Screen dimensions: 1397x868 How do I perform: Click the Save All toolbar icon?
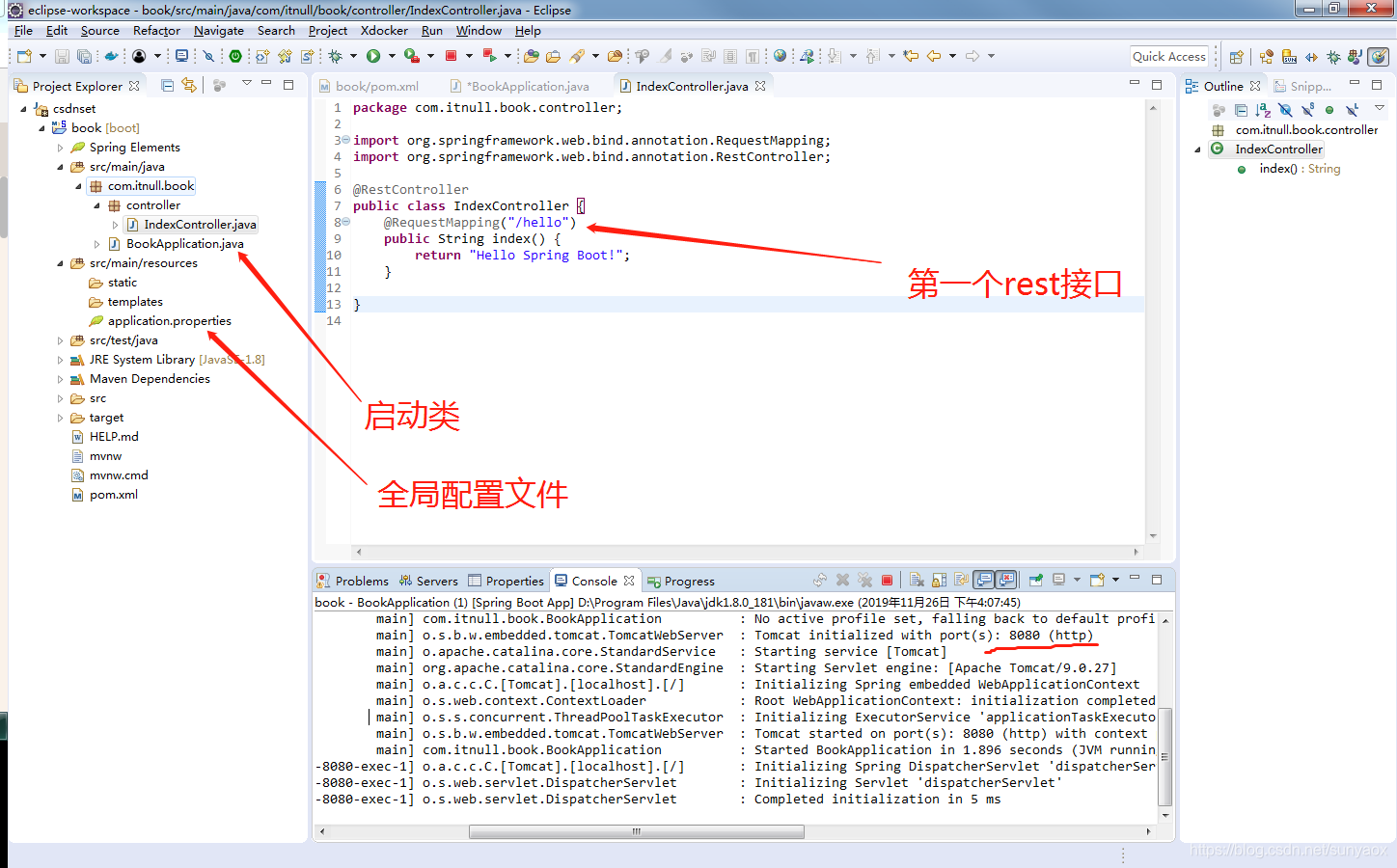tap(85, 56)
